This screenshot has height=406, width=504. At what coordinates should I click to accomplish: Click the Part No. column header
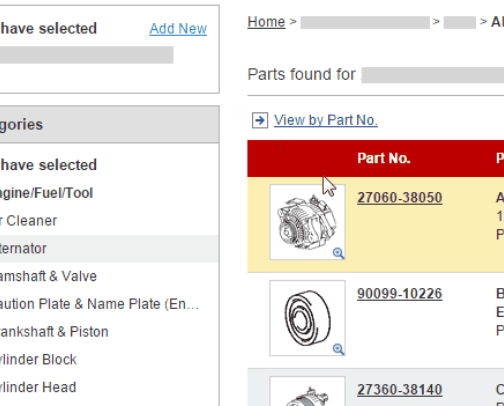tap(384, 158)
